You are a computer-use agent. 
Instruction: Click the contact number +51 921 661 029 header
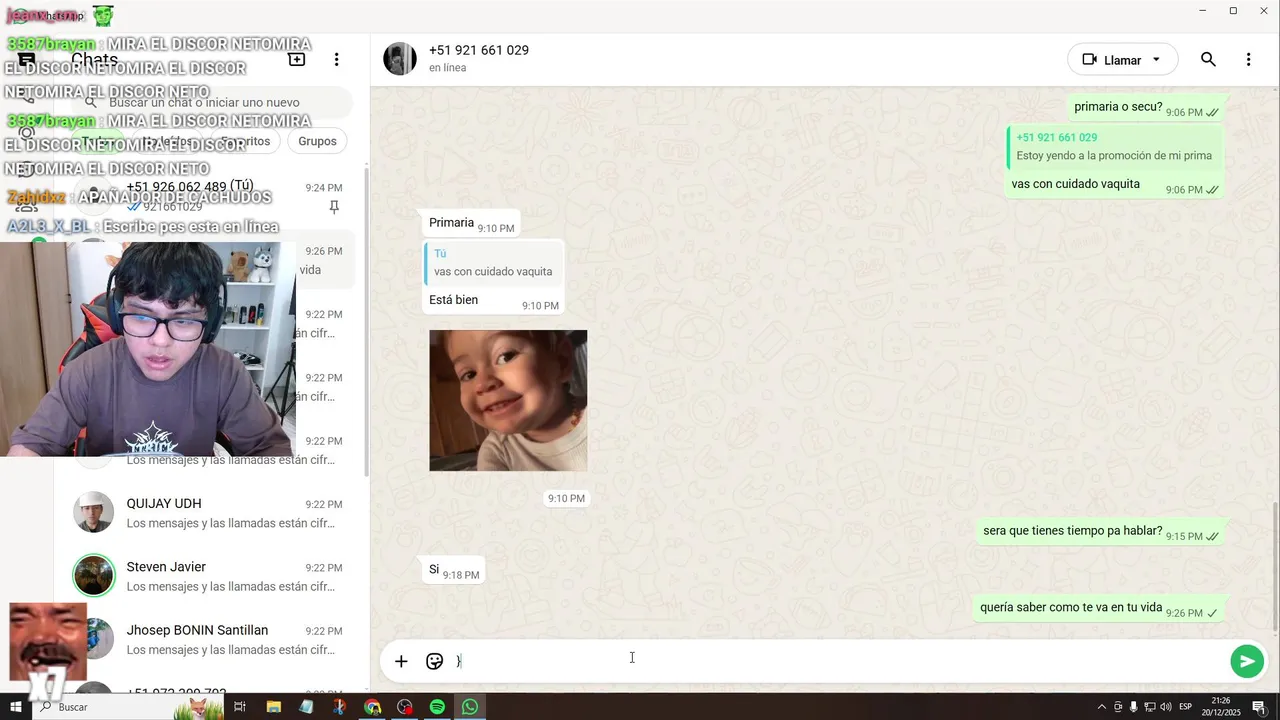tap(479, 50)
